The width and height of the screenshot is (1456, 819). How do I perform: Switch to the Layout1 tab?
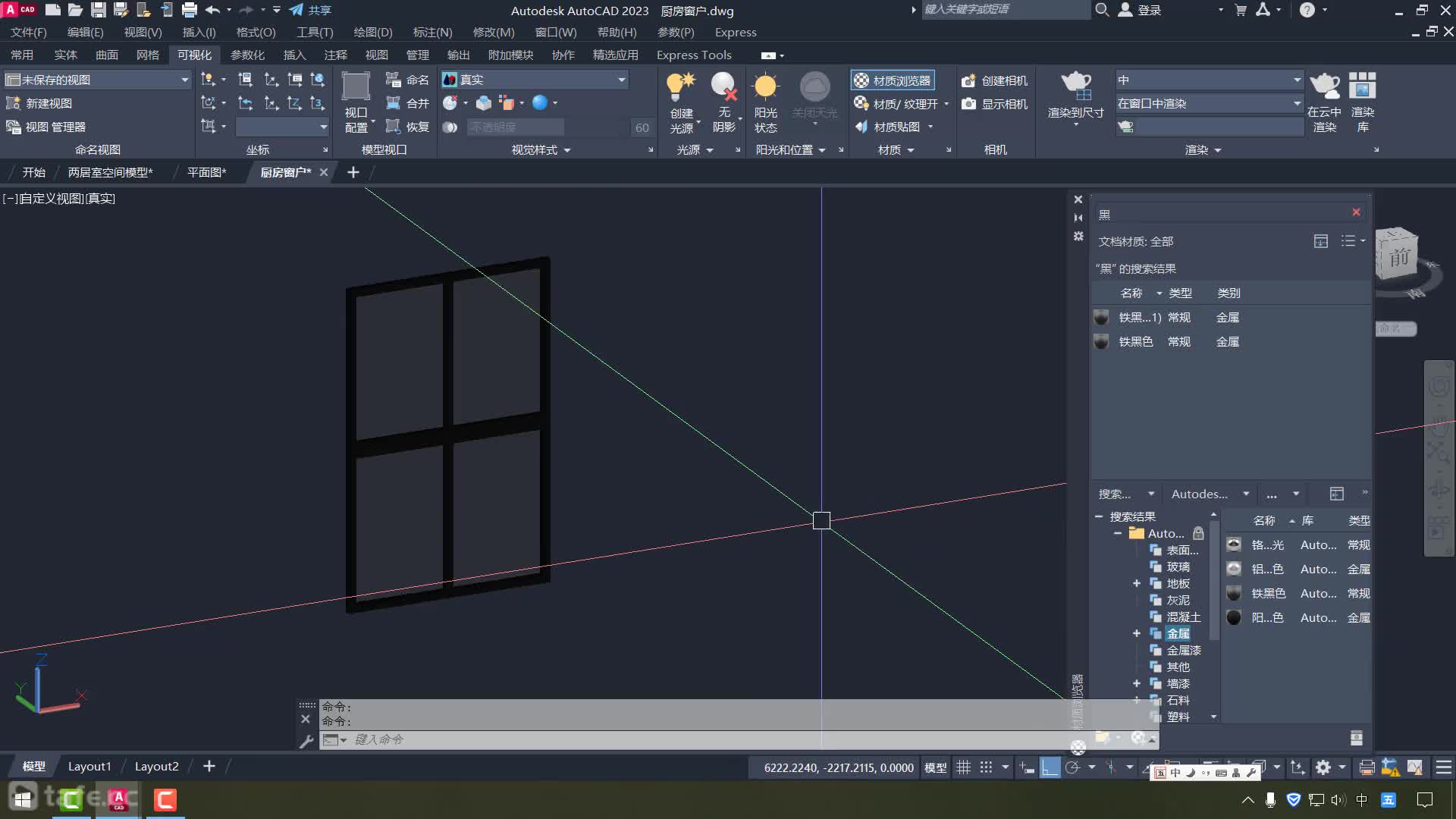tap(89, 767)
